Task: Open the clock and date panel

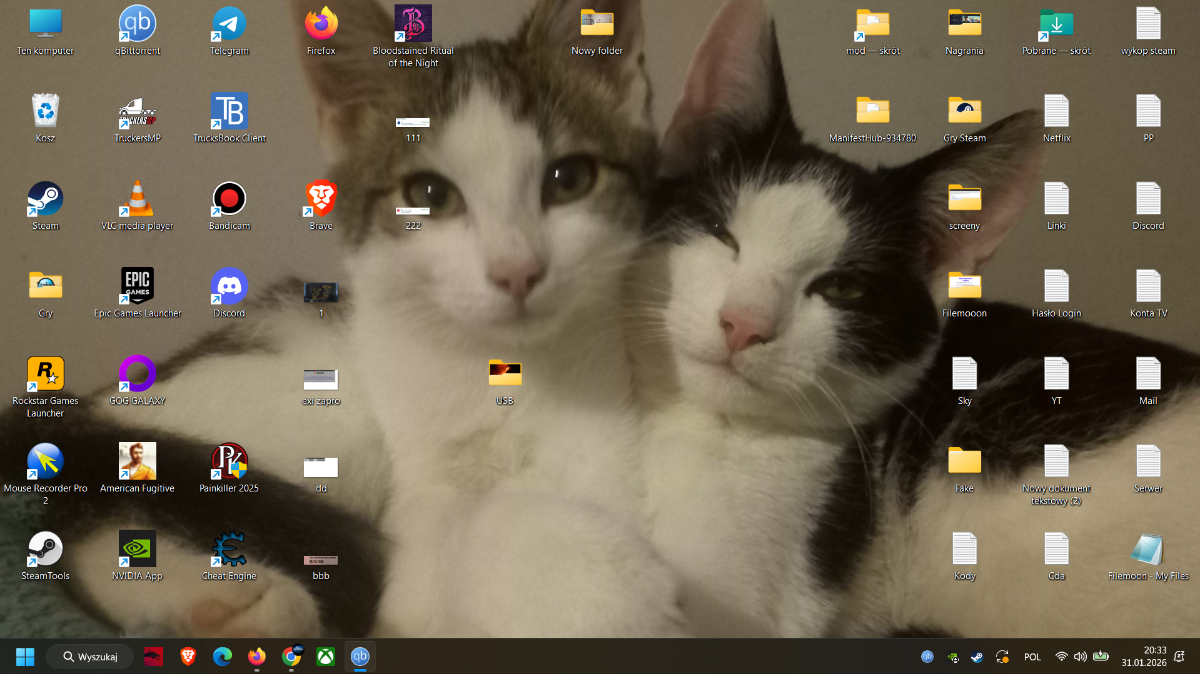Action: click(1143, 656)
